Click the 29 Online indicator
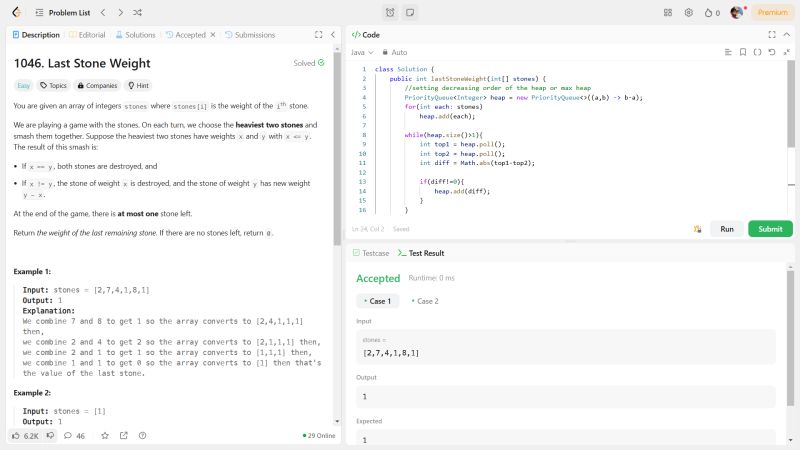This screenshot has height=450, width=800. pos(319,436)
